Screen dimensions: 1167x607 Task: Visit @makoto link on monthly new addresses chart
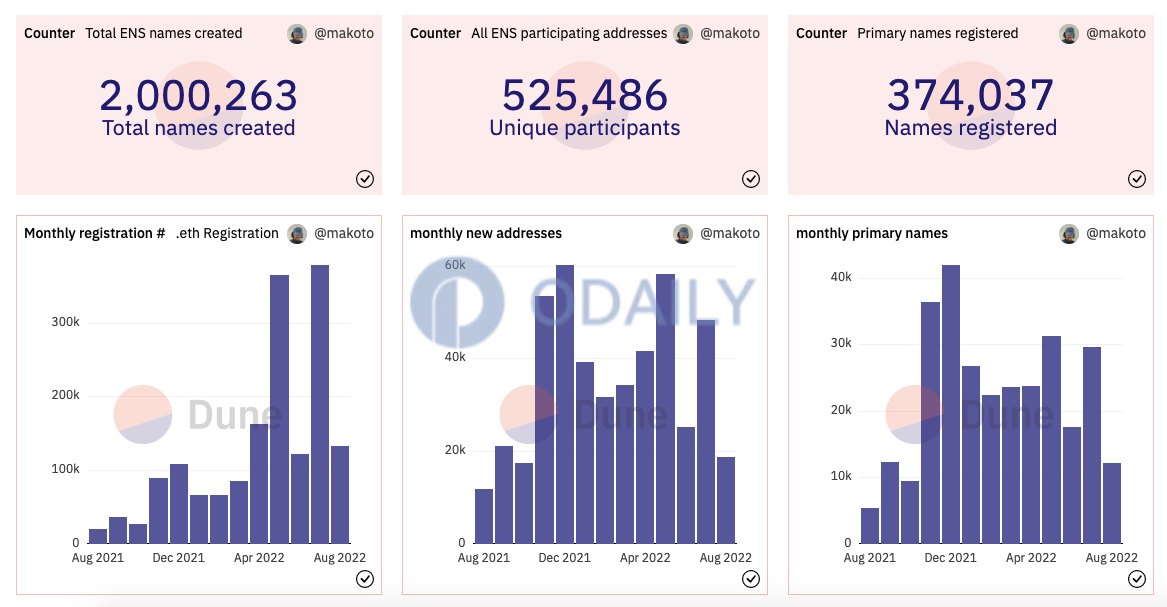pyautogui.click(x=730, y=234)
